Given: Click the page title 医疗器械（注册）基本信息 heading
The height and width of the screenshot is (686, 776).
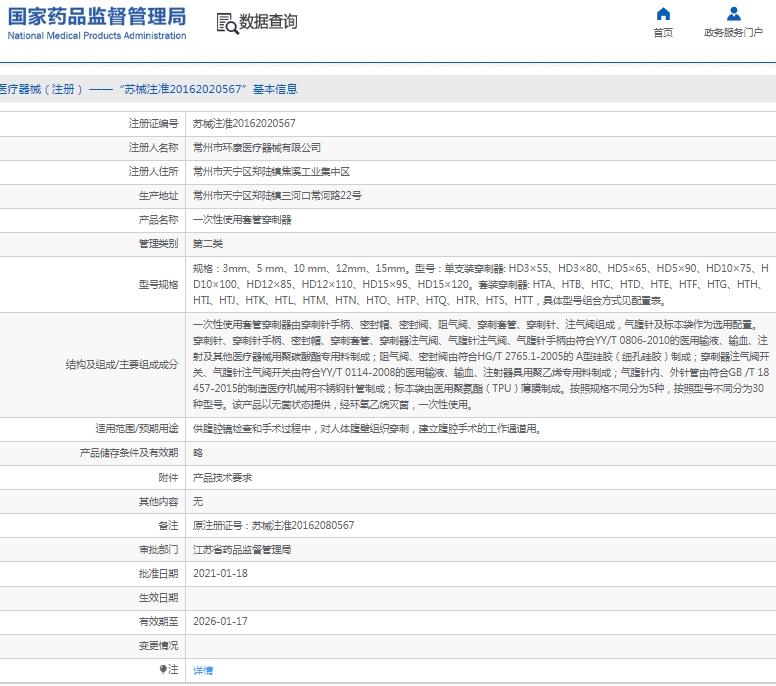Looking at the screenshot, I should [x=148, y=89].
